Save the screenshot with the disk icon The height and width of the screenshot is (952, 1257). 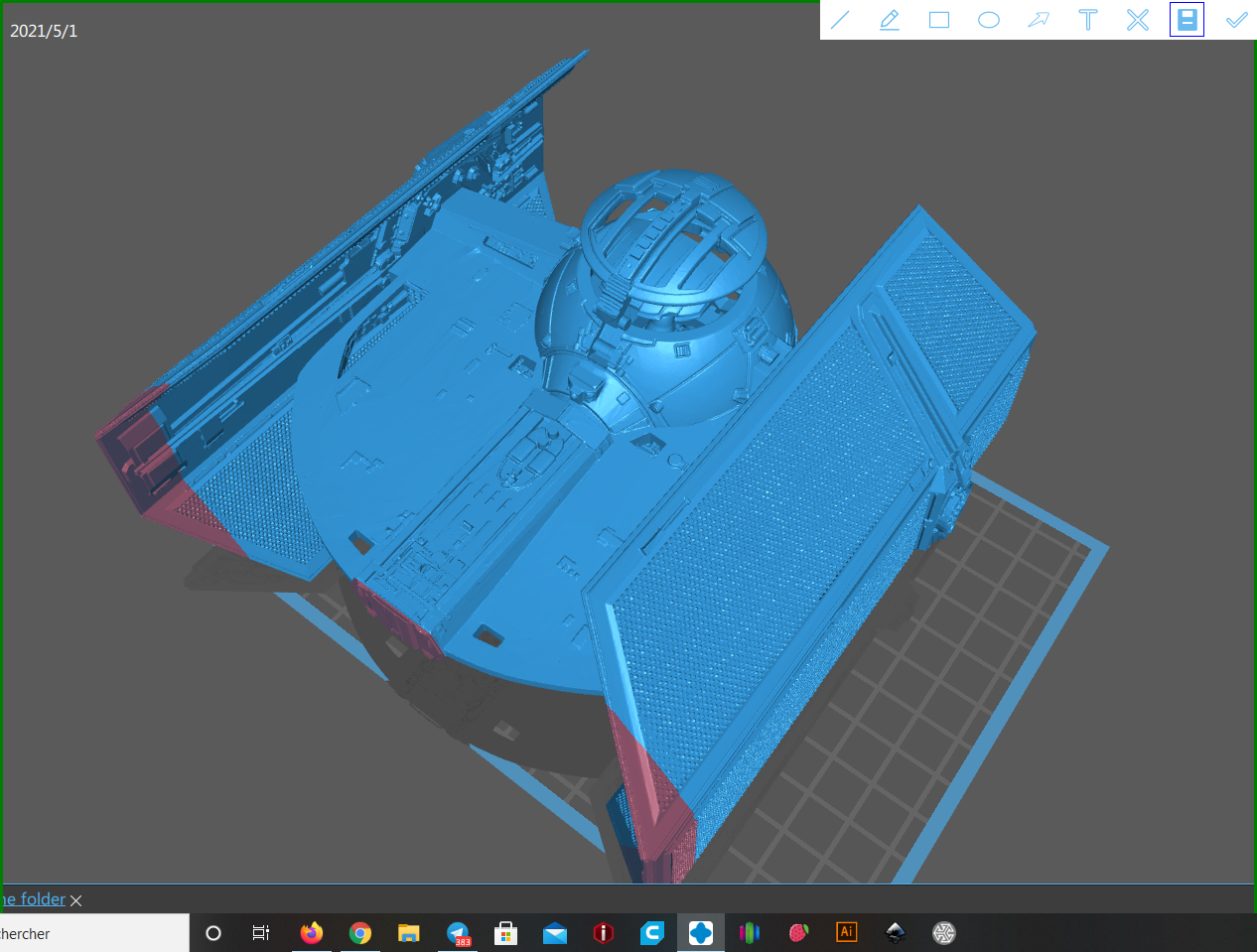click(x=1187, y=20)
